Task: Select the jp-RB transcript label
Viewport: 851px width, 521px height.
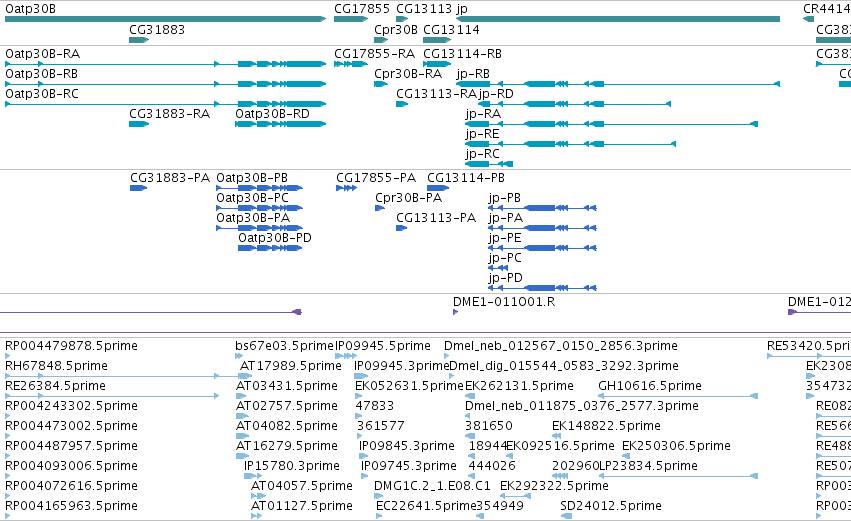Action: (x=473, y=74)
